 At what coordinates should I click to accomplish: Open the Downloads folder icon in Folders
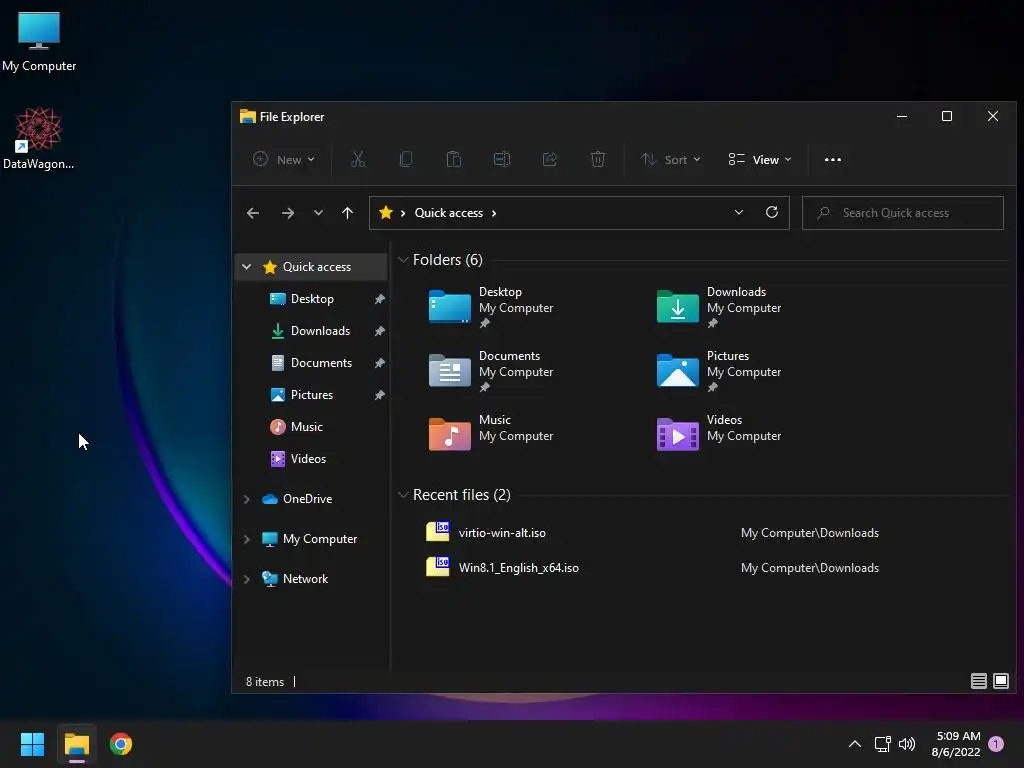677,306
